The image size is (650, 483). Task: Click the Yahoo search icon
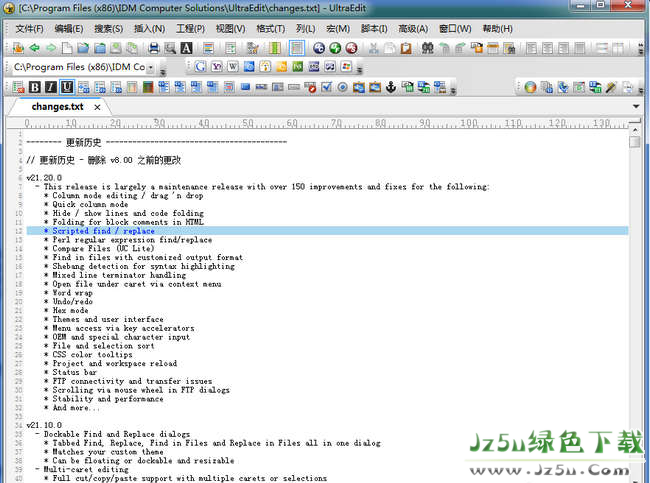click(216, 66)
